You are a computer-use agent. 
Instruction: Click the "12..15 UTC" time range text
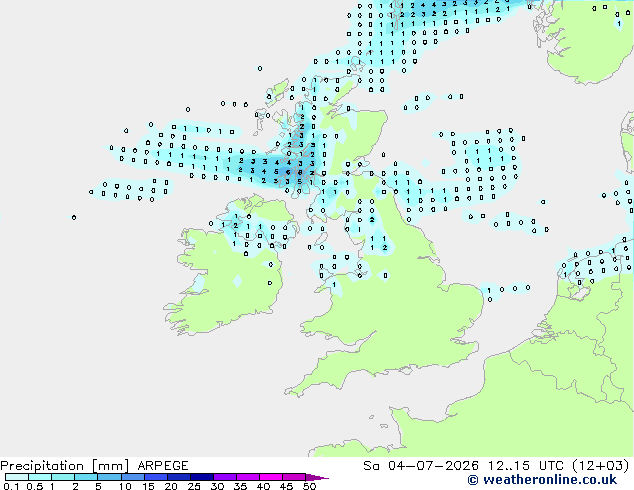click(525, 466)
